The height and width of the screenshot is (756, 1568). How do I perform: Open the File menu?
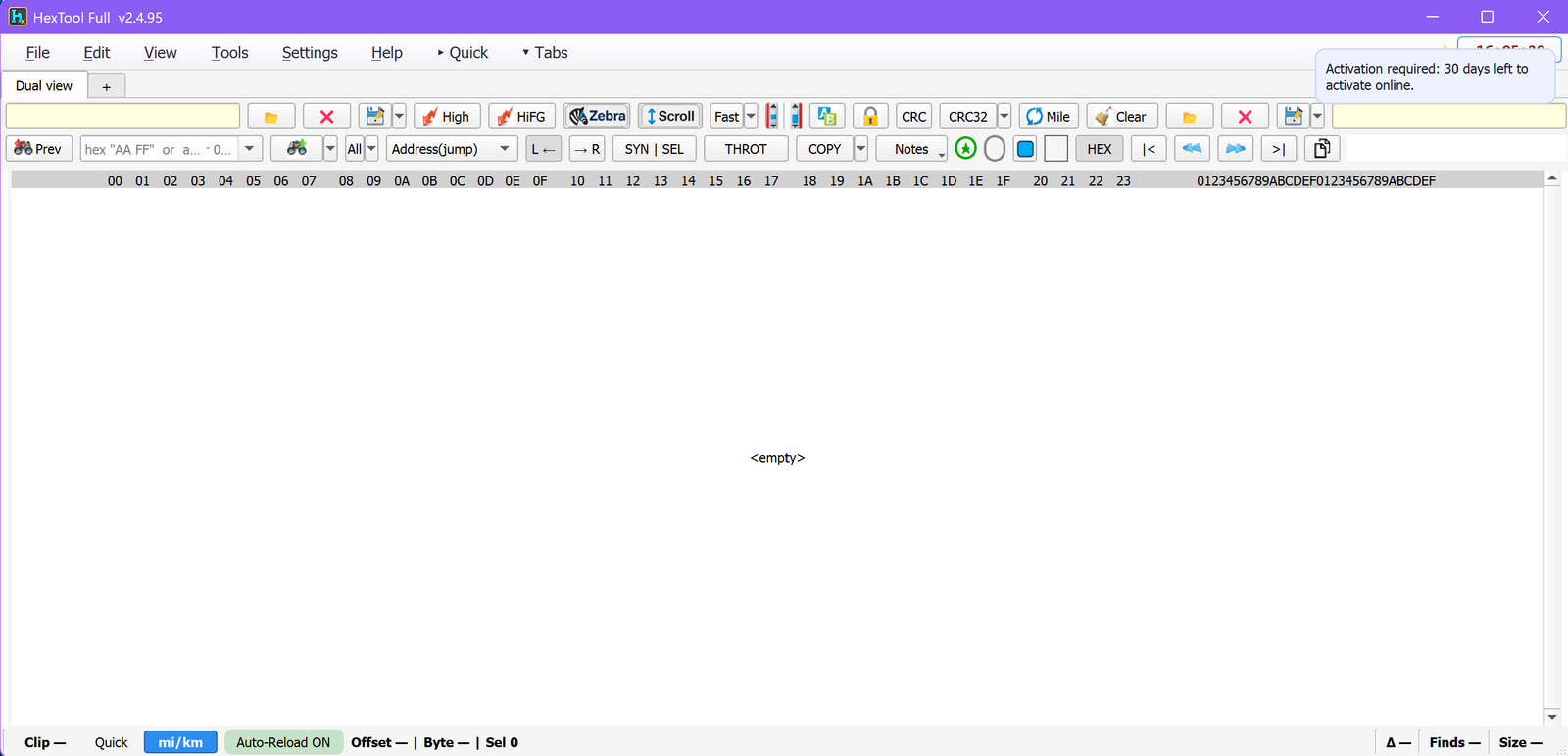(37, 53)
